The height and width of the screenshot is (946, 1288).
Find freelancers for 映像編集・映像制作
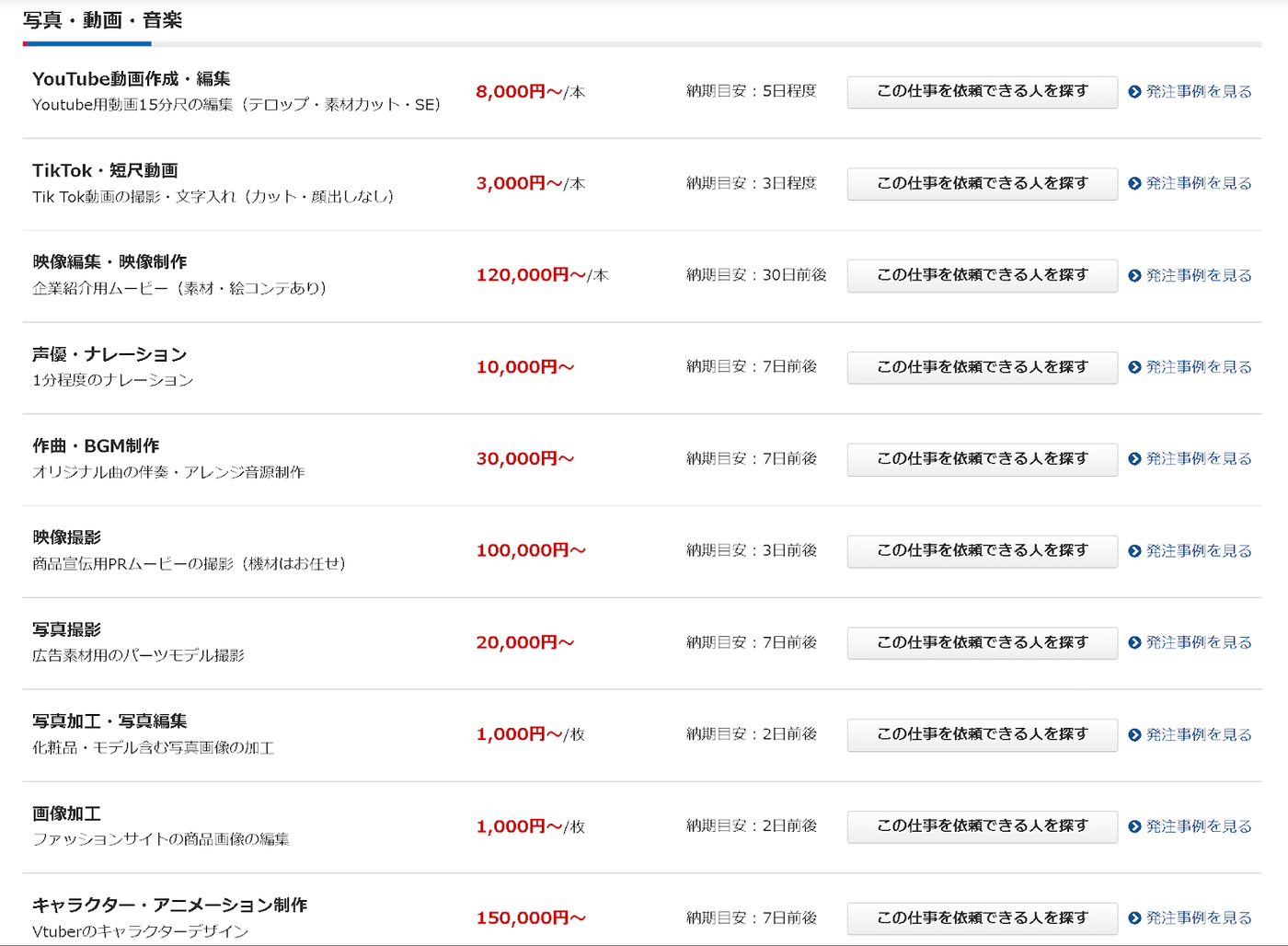tap(982, 275)
